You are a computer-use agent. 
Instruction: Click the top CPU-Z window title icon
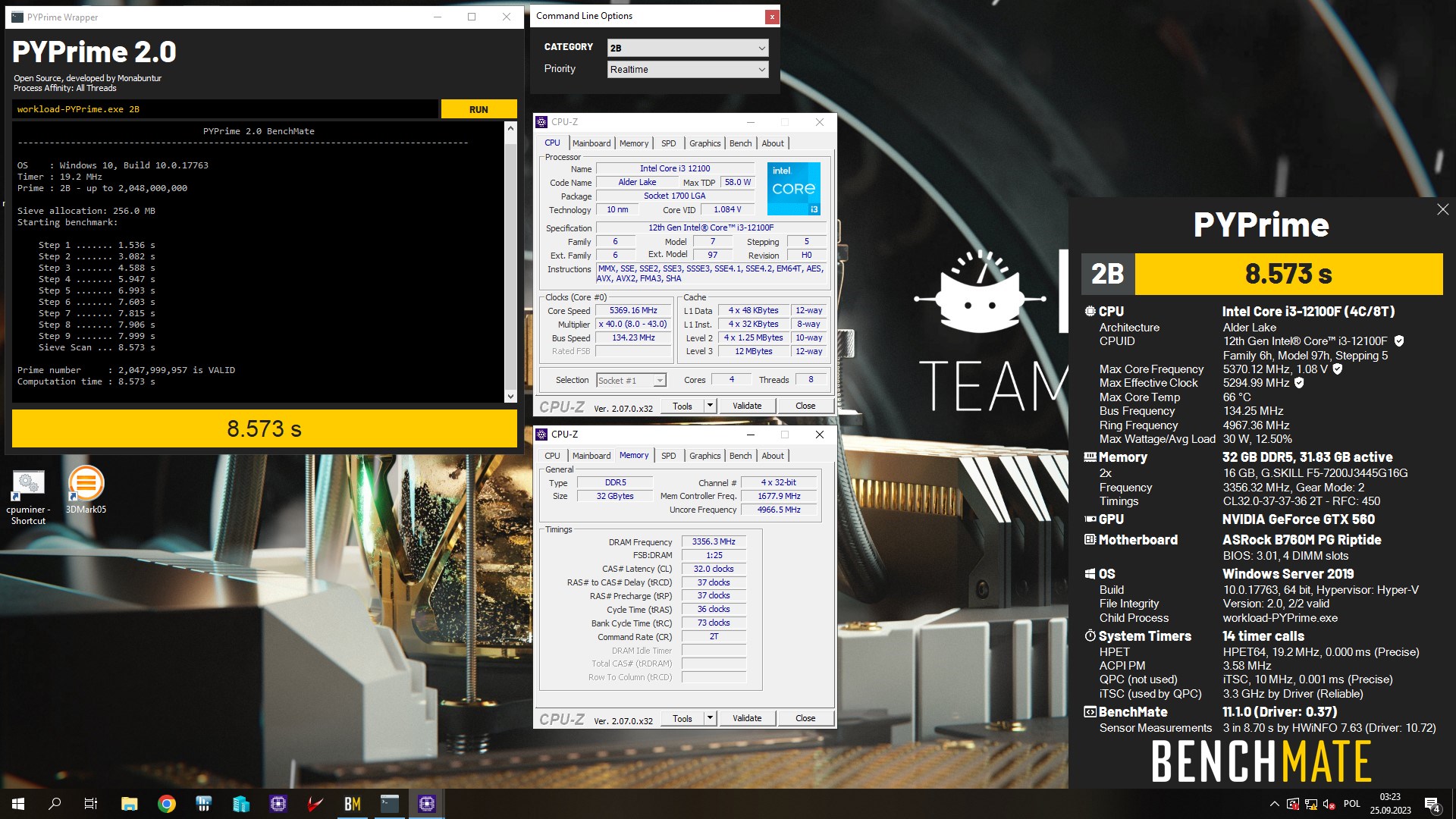(x=541, y=122)
